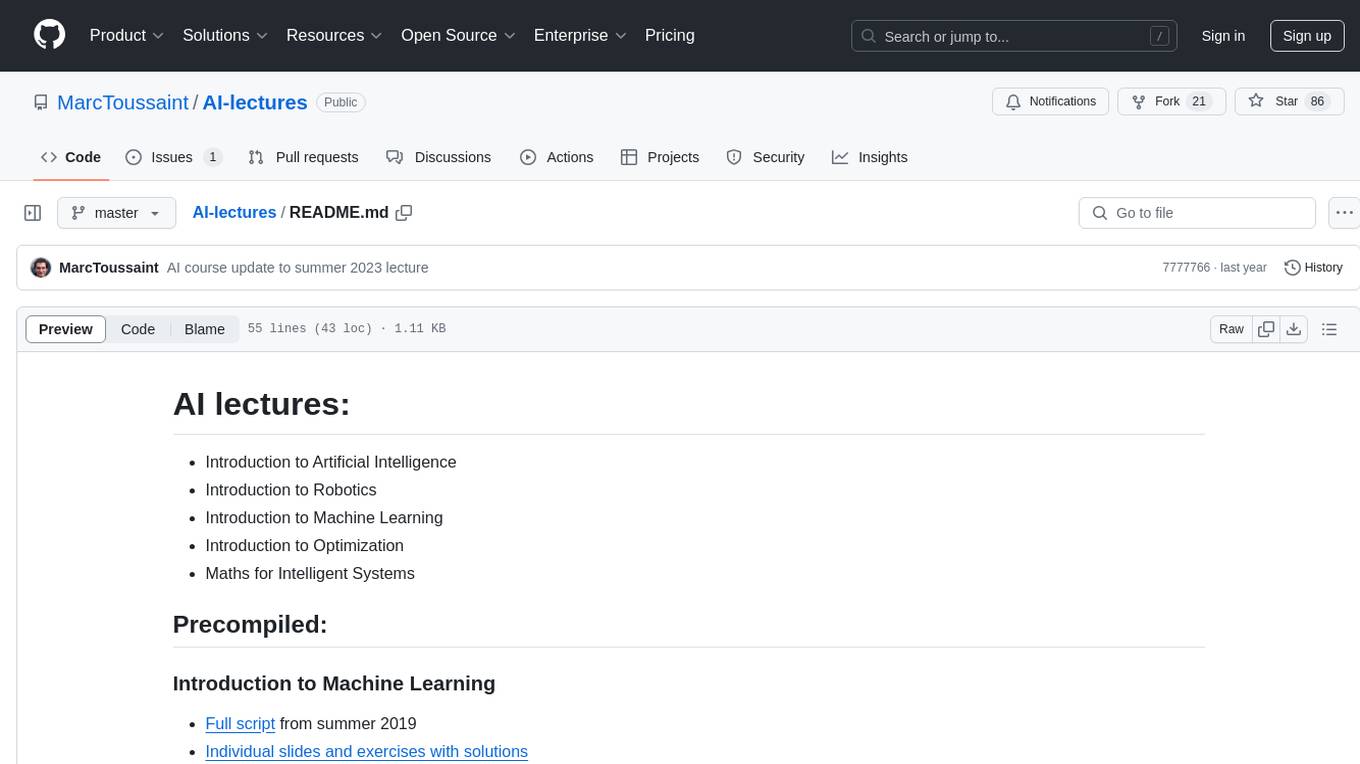Open the Security tab
Viewport: 1360px width, 764px height.
point(765,157)
